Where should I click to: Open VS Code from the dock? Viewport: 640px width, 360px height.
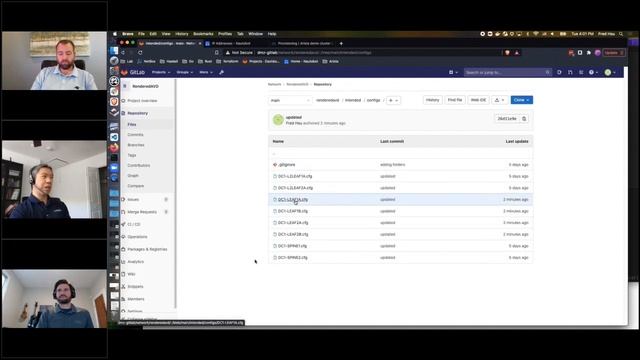(x=114, y=137)
